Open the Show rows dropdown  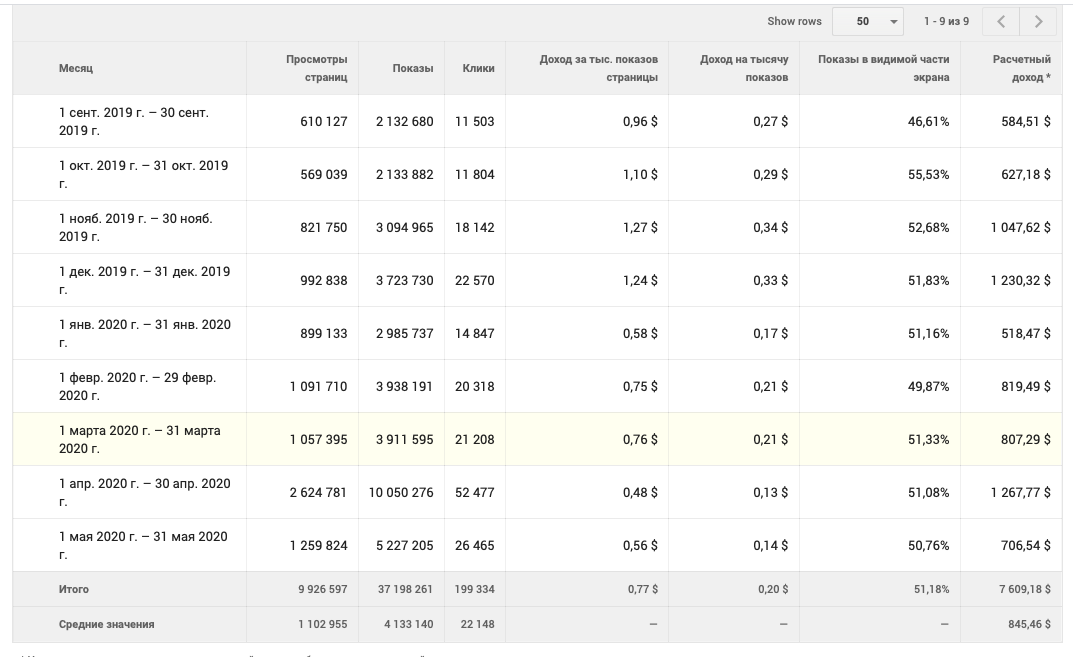click(867, 22)
